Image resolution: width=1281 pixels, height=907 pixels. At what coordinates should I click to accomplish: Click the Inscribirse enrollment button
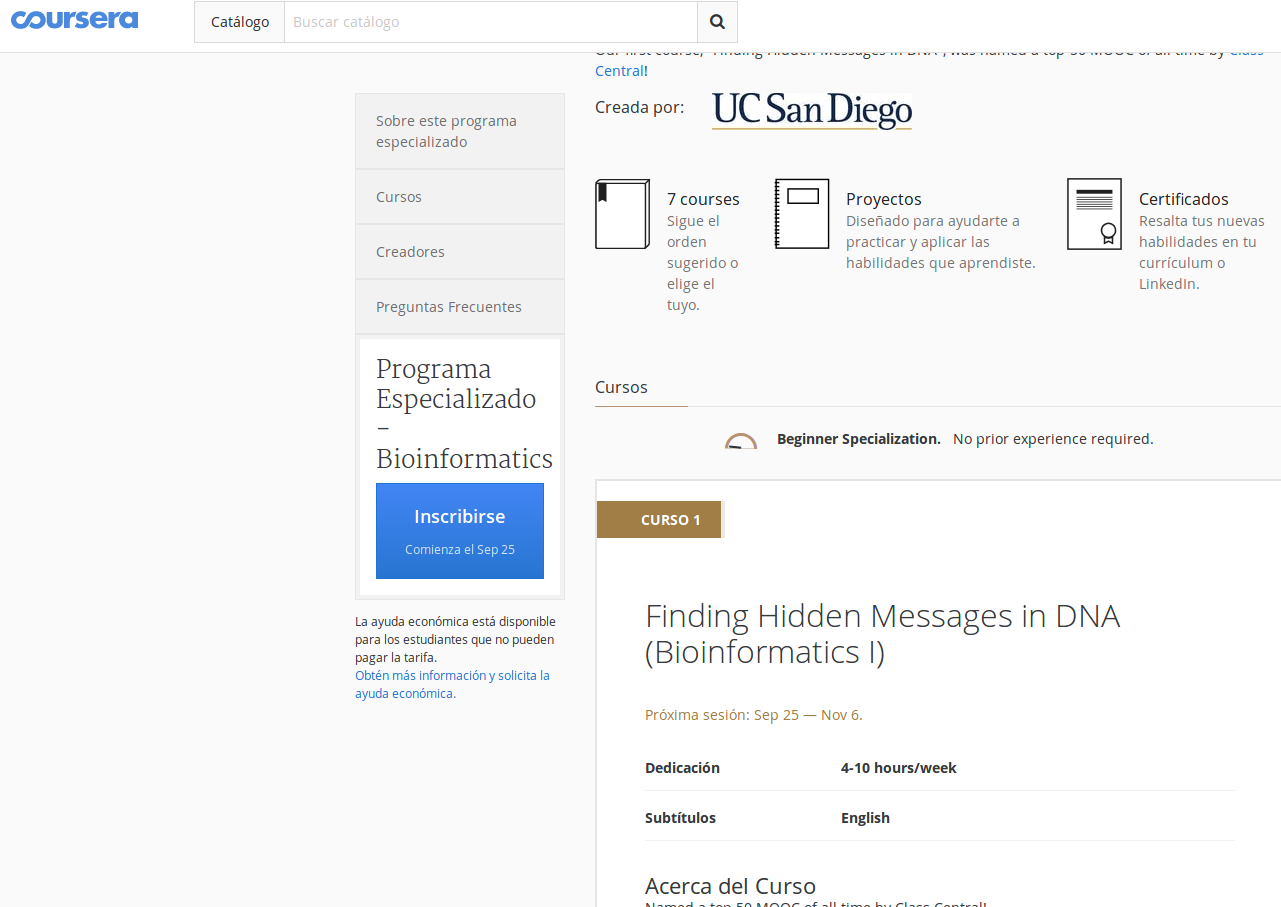(460, 531)
